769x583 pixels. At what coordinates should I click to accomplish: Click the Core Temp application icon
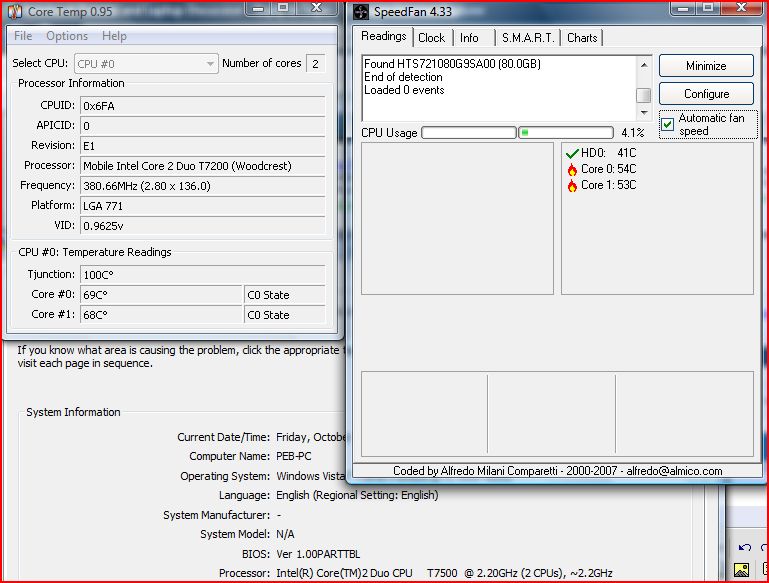pyautogui.click(x=15, y=11)
